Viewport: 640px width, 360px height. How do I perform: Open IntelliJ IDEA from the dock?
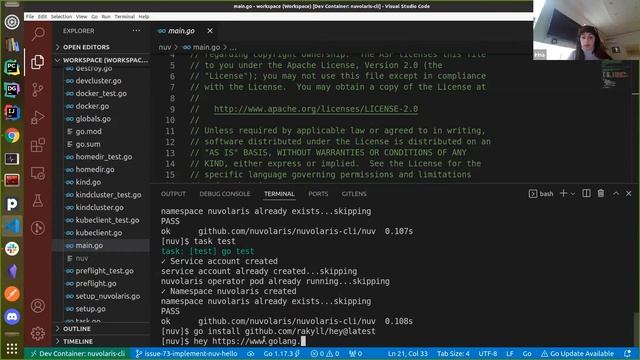(x=12, y=112)
